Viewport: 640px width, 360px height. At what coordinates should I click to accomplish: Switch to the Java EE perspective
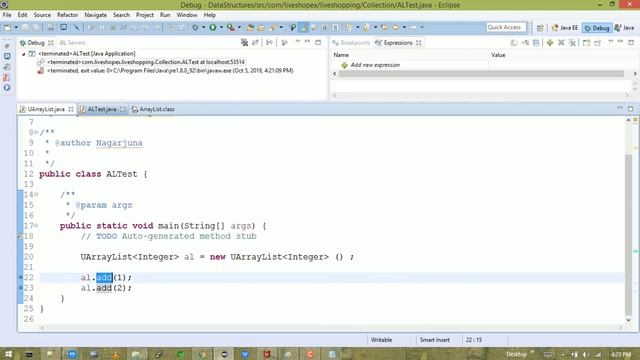point(564,28)
